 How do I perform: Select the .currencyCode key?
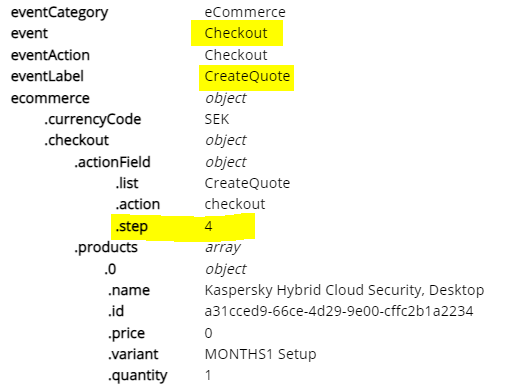tap(93, 119)
